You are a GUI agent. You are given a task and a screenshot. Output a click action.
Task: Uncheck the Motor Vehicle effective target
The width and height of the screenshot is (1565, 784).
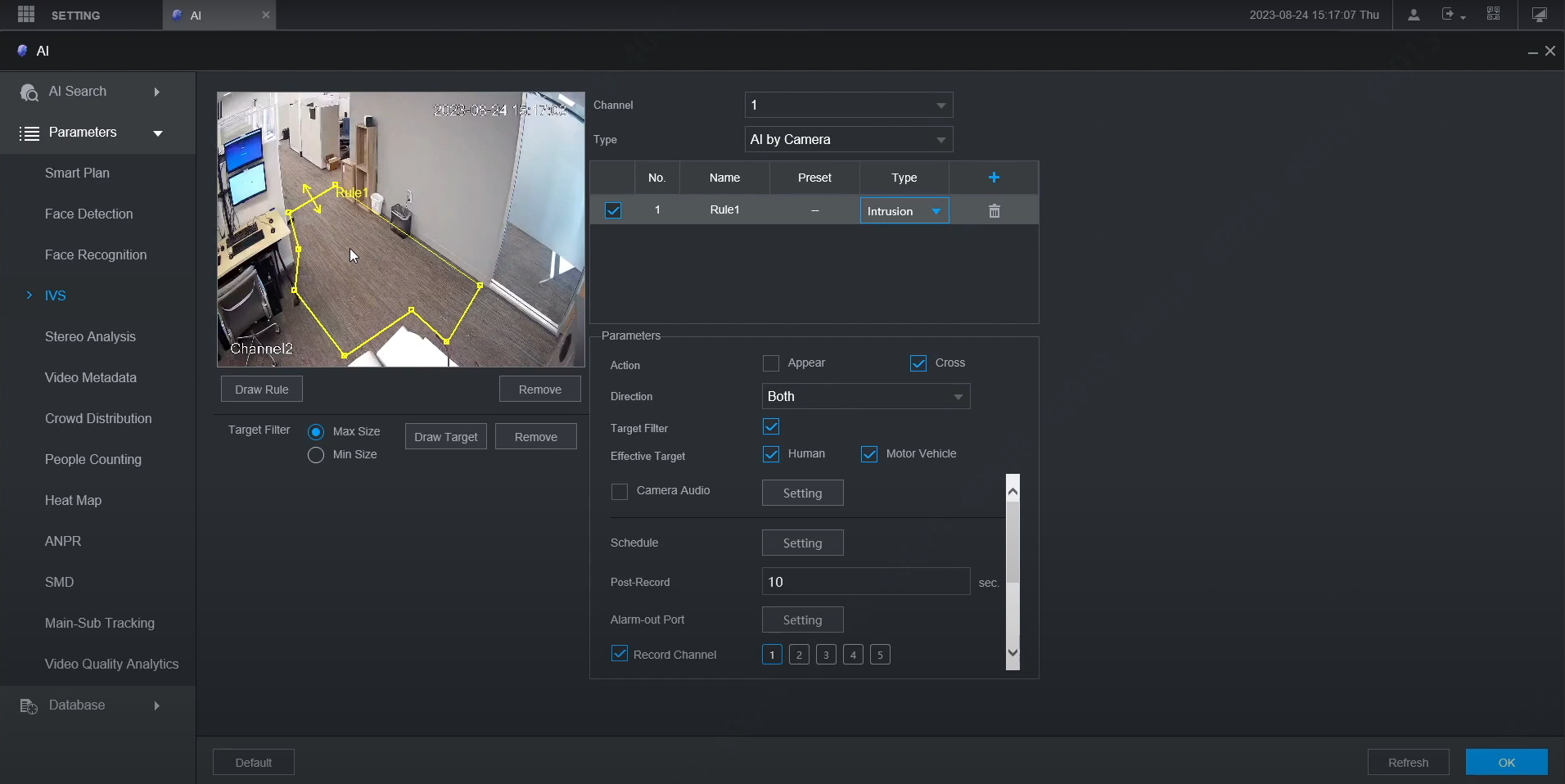pos(869,453)
